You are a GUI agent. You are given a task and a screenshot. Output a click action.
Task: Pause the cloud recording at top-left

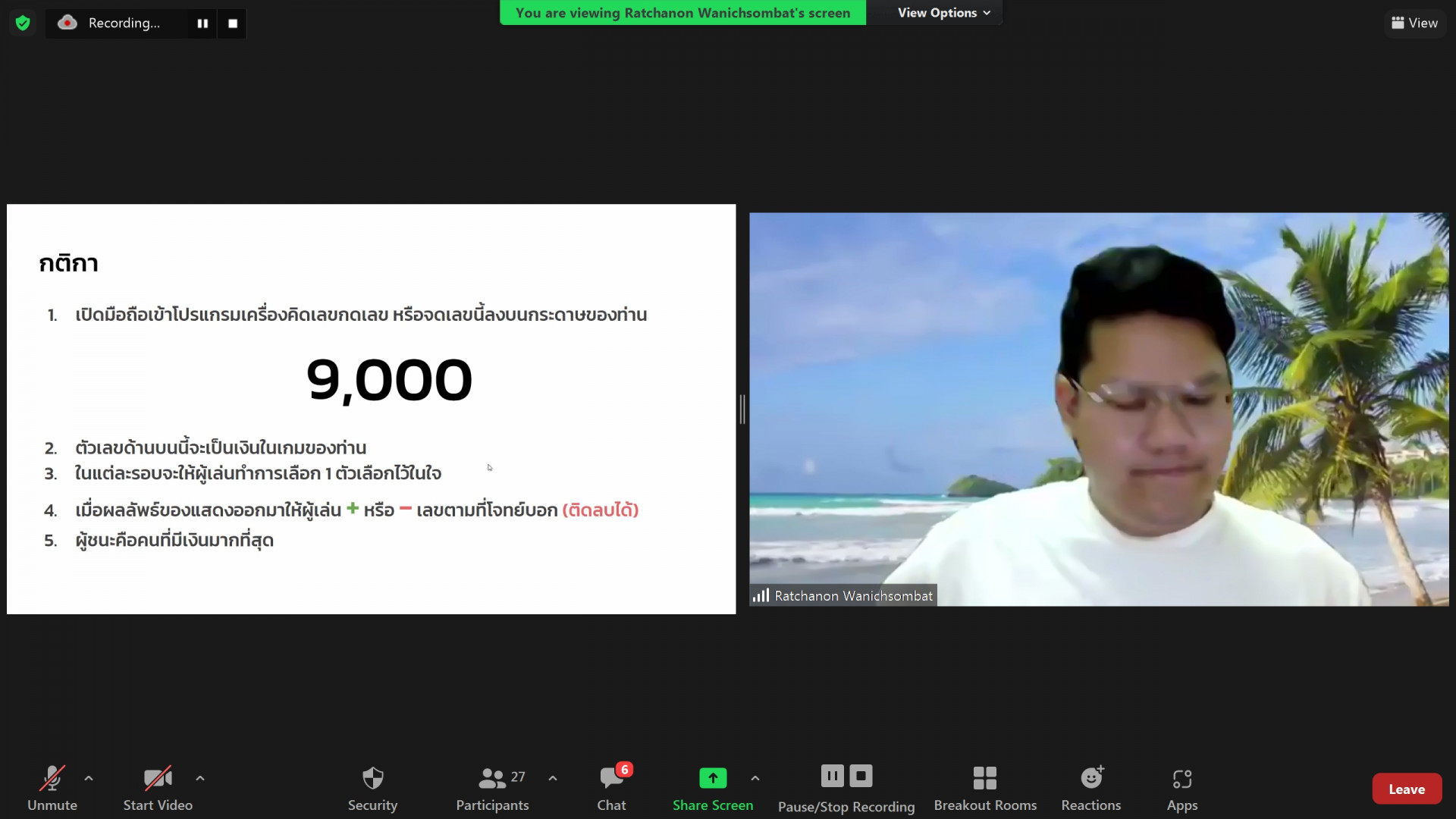[x=202, y=24]
